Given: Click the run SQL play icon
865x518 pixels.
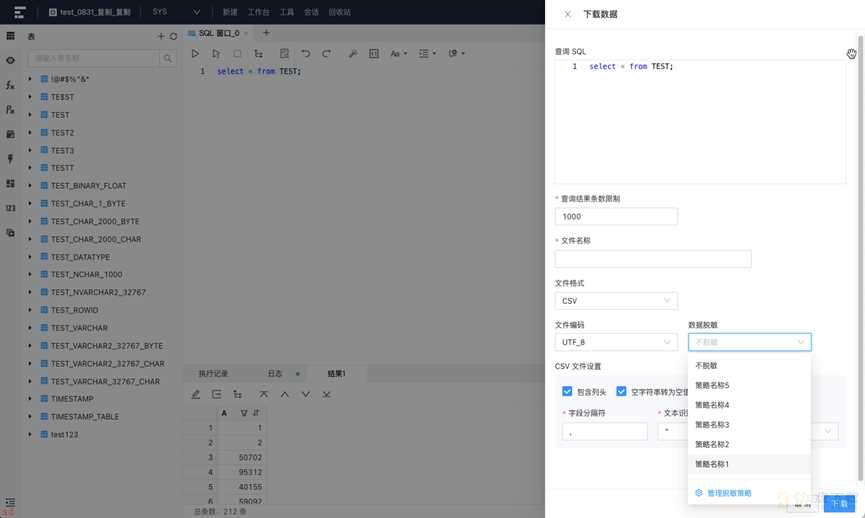Looking at the screenshot, I should (x=195, y=54).
